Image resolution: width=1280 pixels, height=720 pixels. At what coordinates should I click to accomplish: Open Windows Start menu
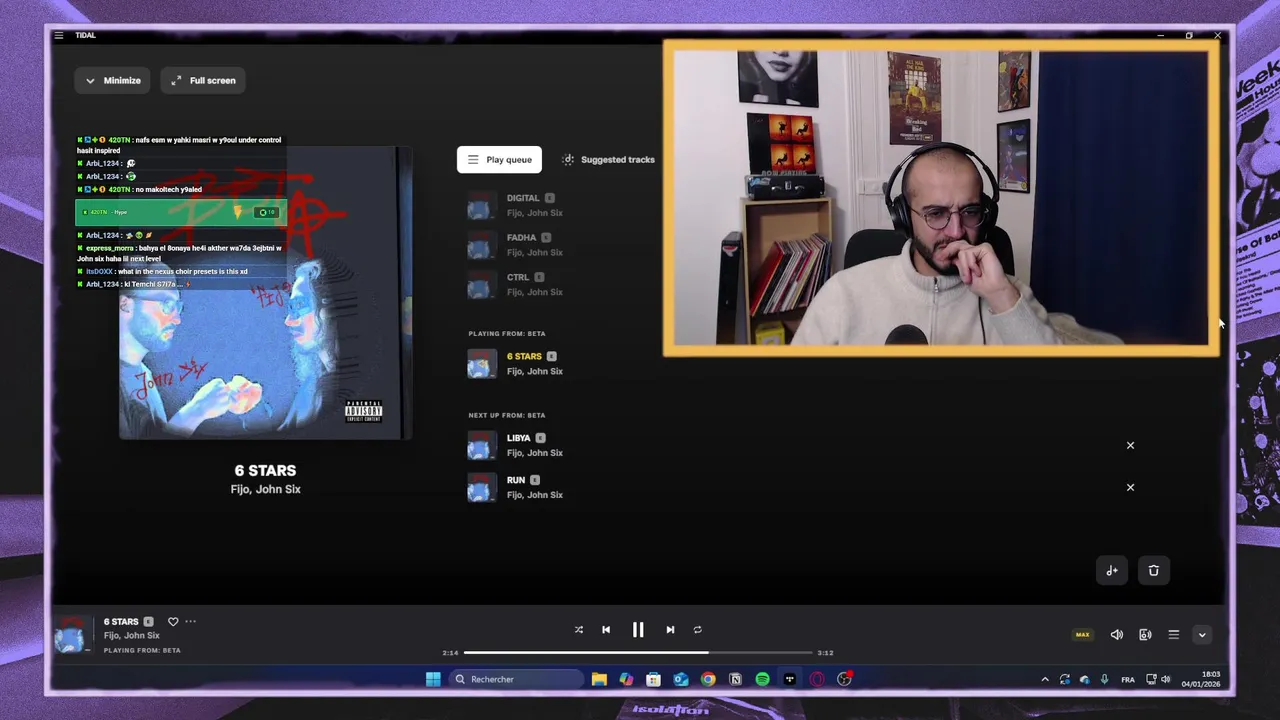(433, 679)
